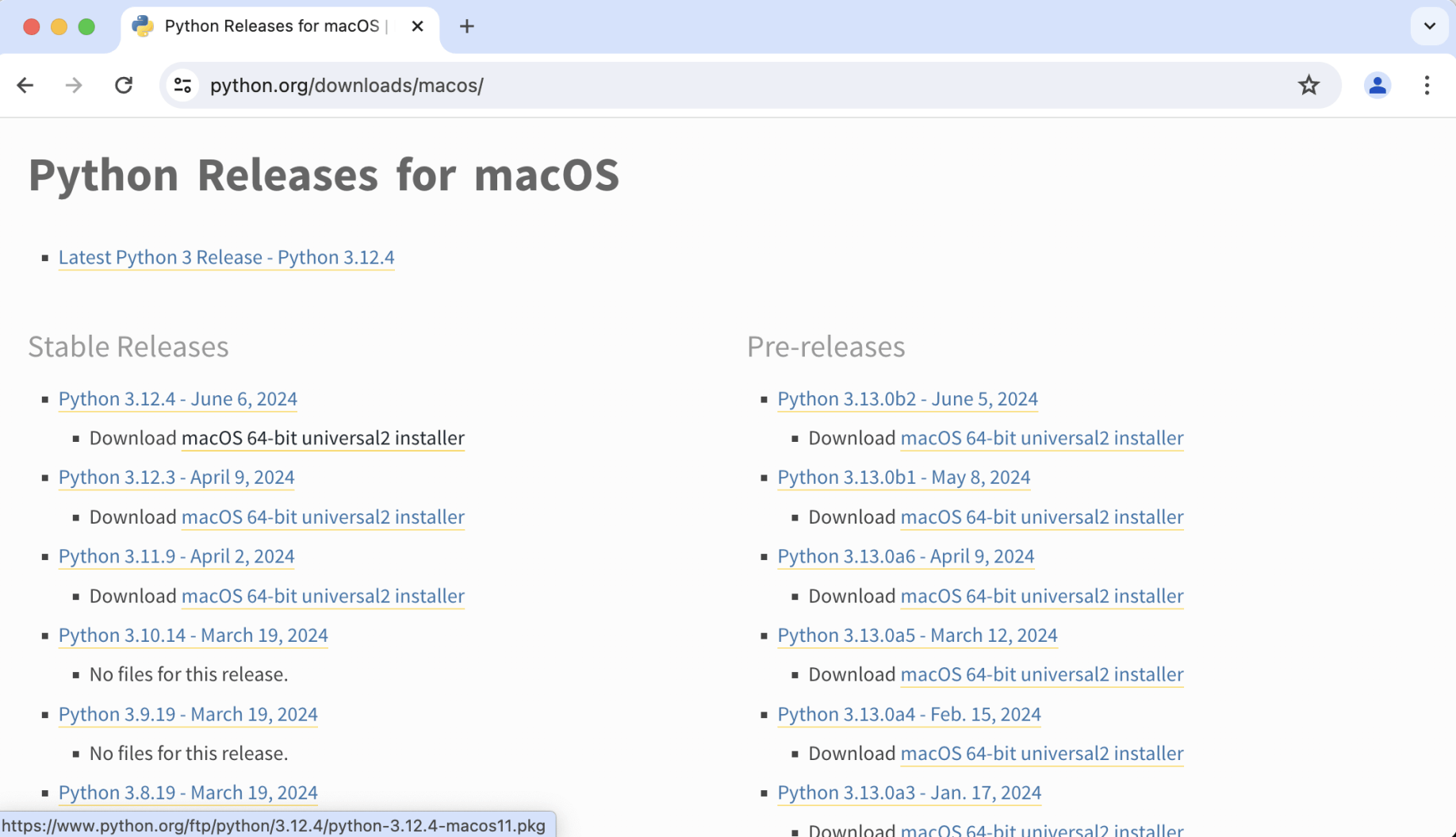Viewport: 1456px width, 837px height.
Task: Click the browser back arrow
Action: point(25,86)
